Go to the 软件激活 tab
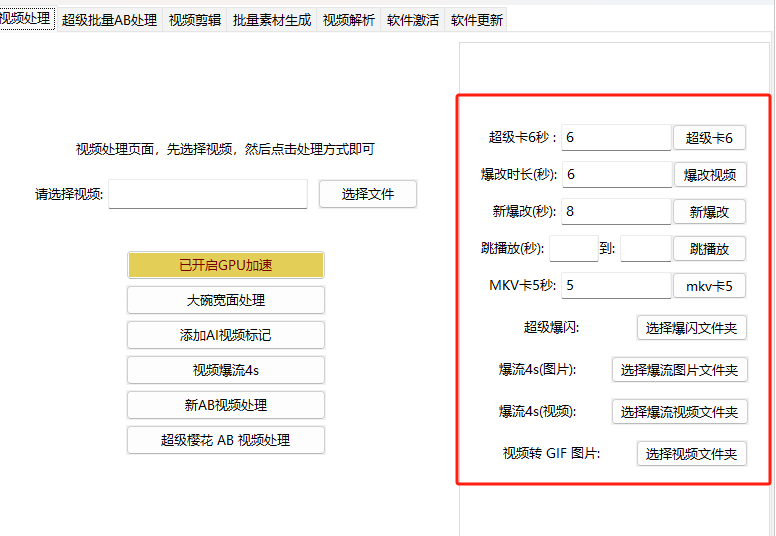This screenshot has height=536, width=776. pos(413,20)
